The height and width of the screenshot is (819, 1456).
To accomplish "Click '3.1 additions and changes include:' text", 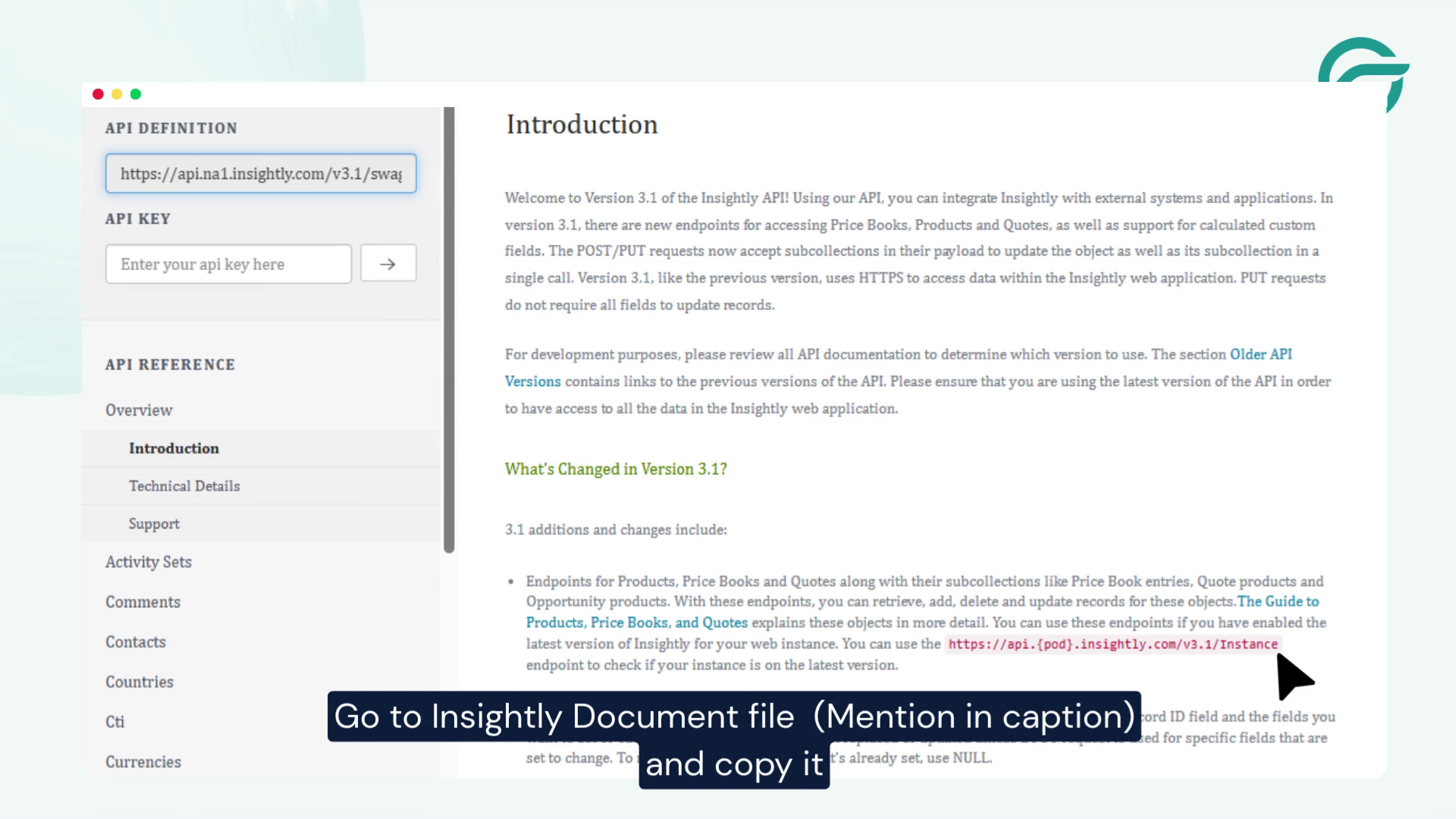I will click(x=616, y=530).
